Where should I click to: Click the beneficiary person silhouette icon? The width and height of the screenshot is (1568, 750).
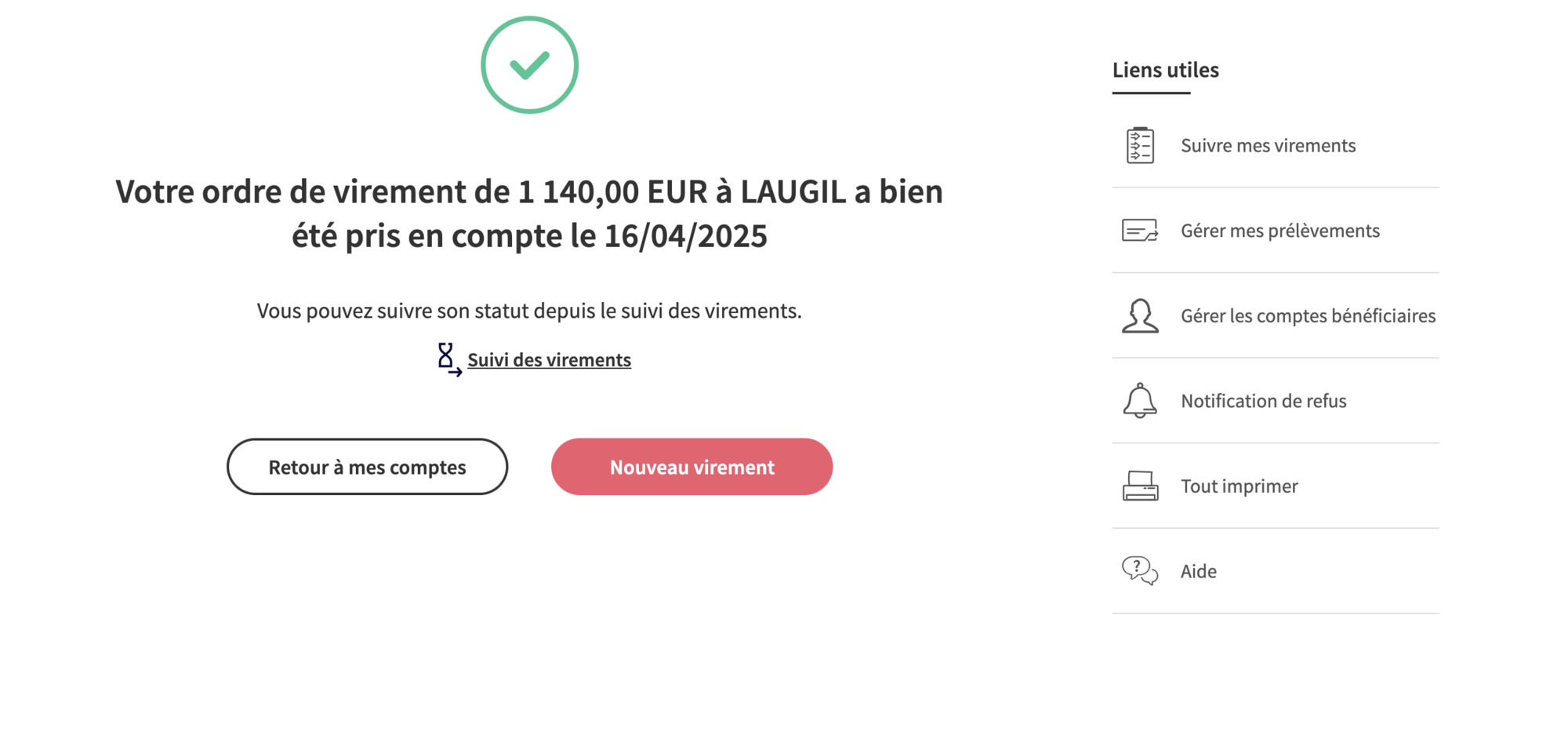click(1140, 316)
